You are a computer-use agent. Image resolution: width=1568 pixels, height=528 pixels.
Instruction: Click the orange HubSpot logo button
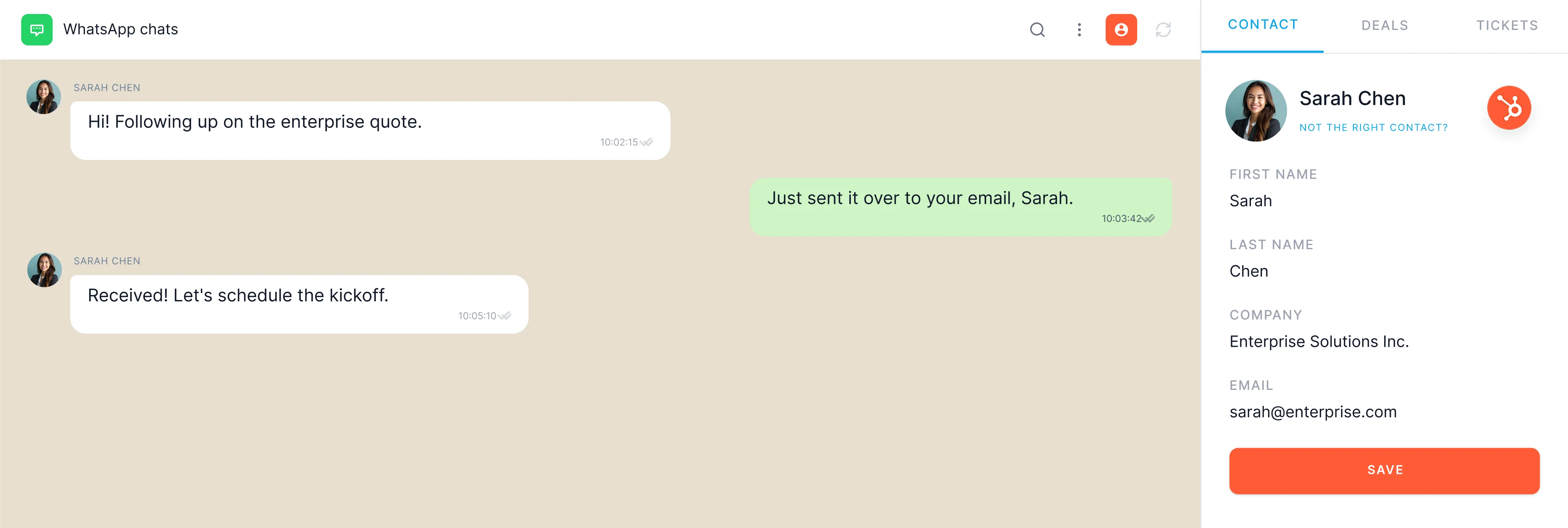1509,108
